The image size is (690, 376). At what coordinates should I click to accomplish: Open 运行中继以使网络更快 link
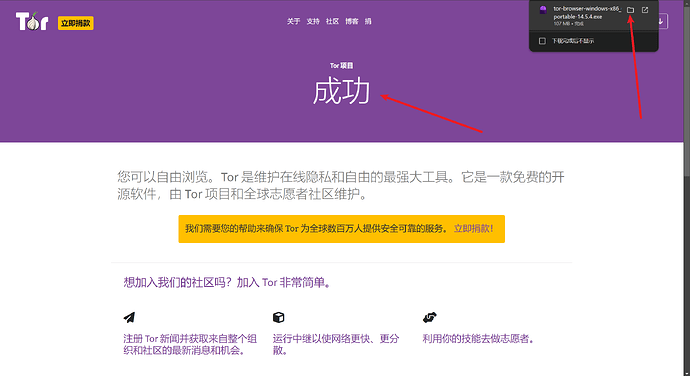coord(336,344)
